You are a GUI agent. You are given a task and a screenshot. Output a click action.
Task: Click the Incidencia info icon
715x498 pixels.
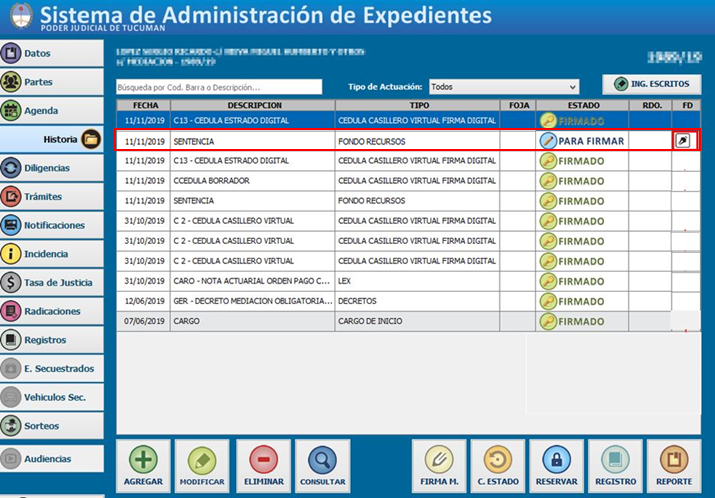tap(11, 254)
